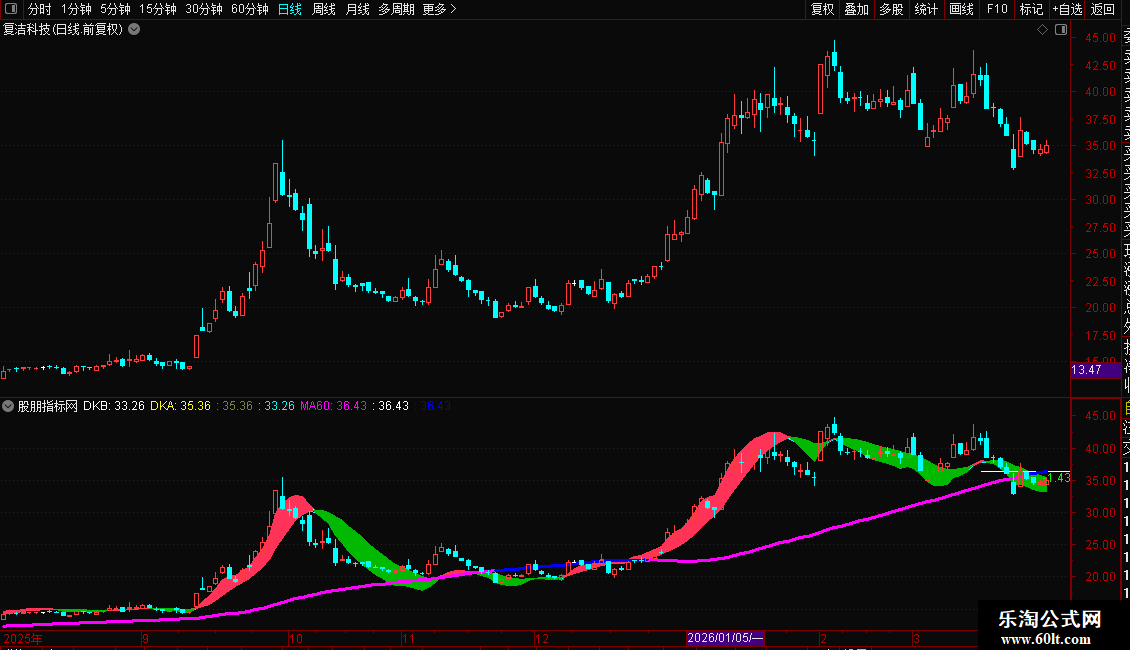Select the 60分钟 period

(249, 9)
